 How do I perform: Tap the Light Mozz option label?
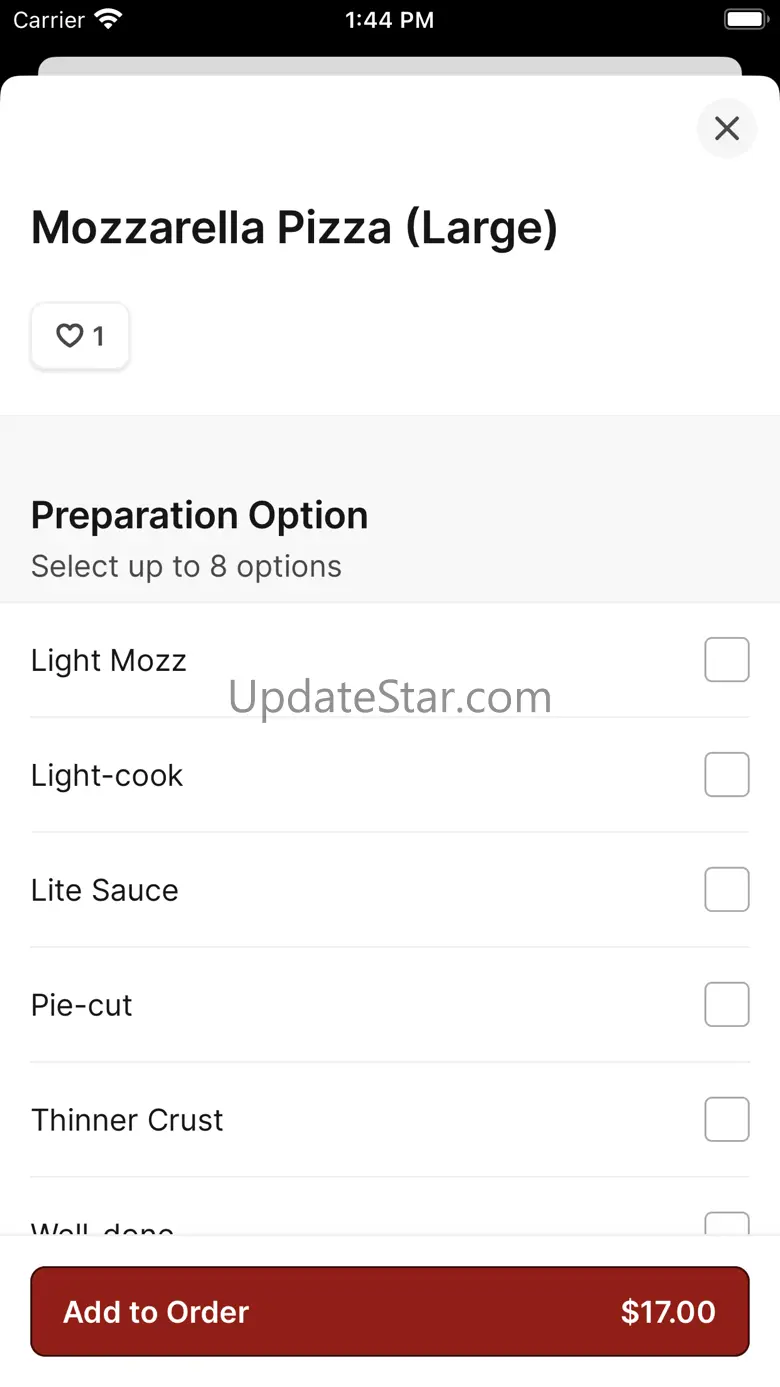[x=109, y=661]
